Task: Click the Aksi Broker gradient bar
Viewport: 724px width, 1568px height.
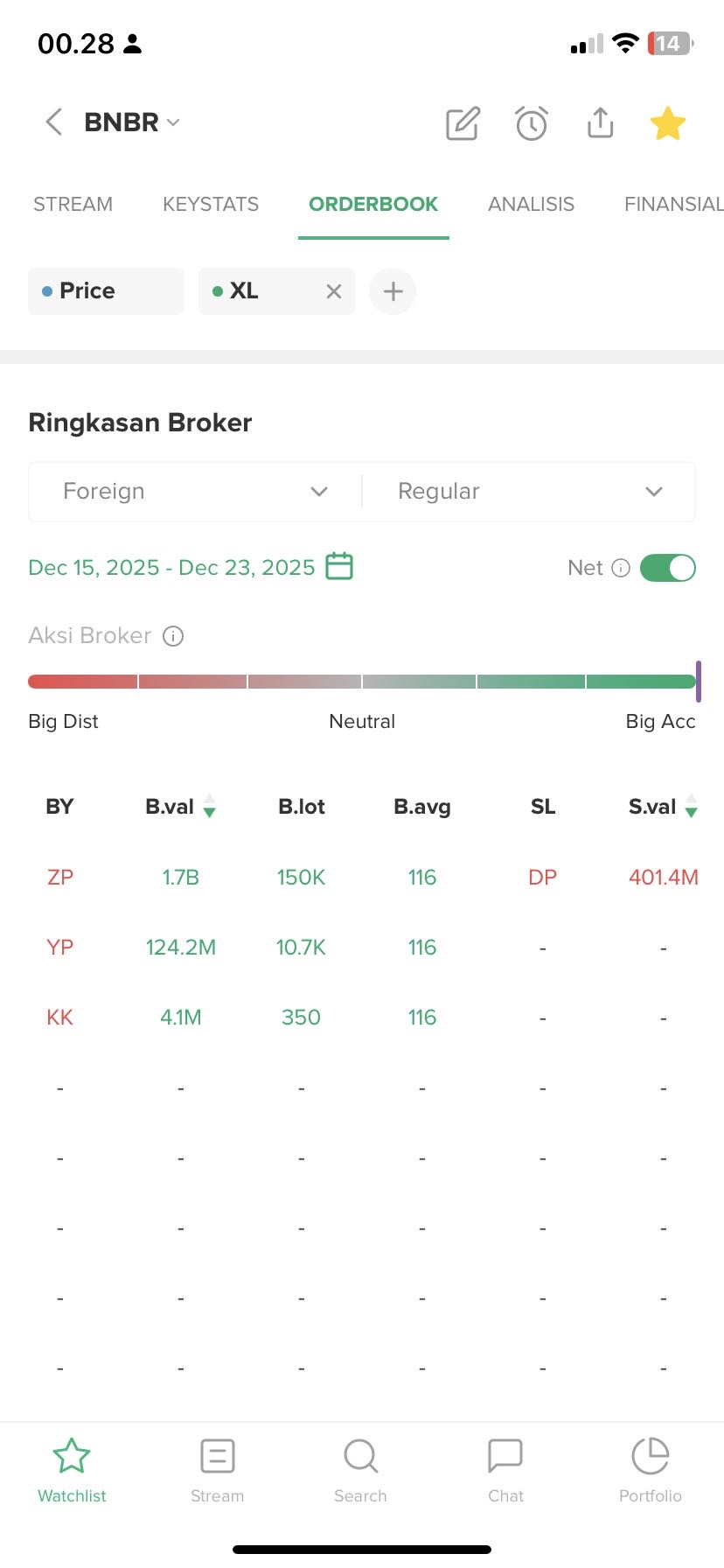Action: click(x=362, y=682)
